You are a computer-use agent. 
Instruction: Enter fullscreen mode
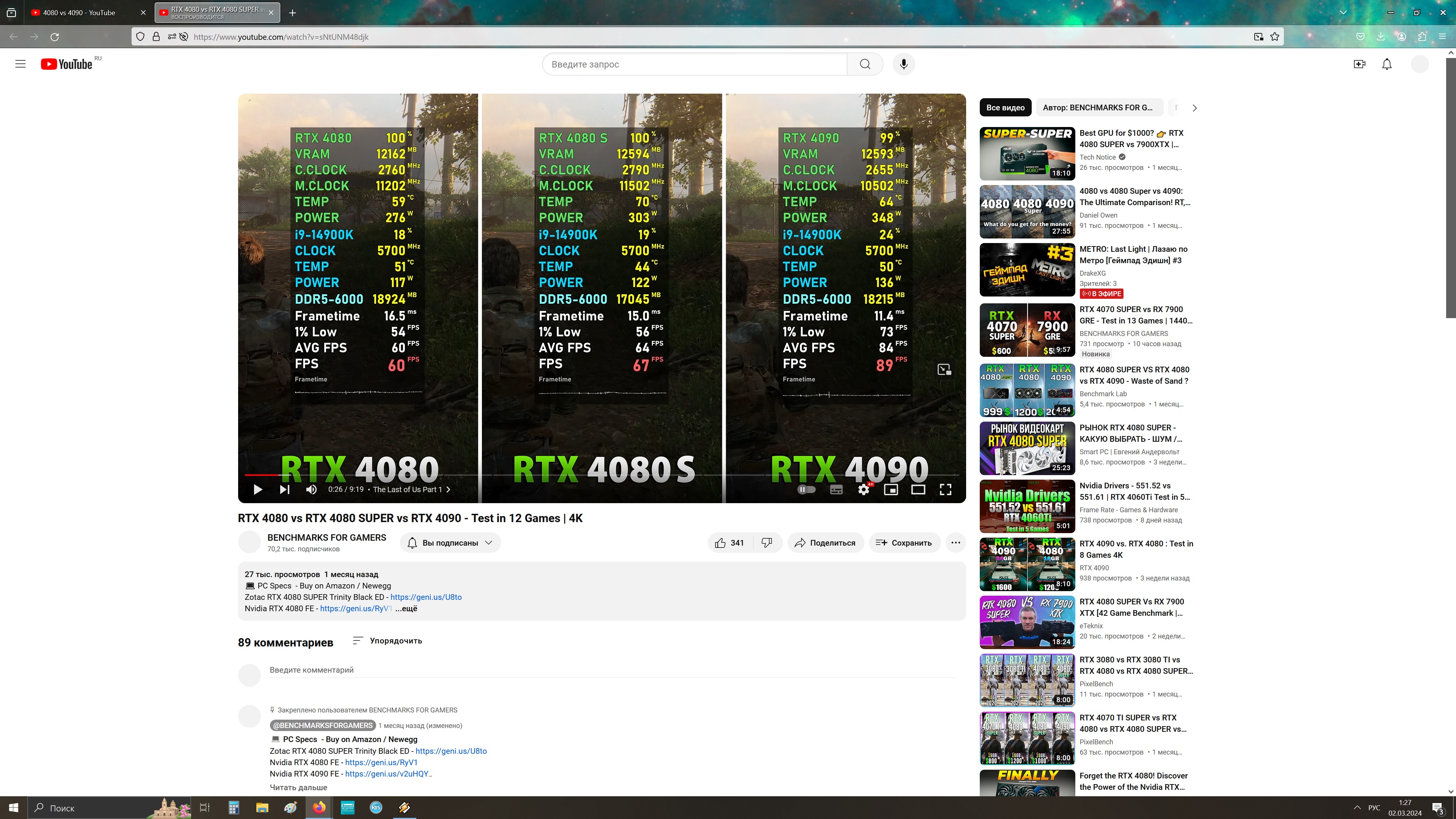click(945, 490)
